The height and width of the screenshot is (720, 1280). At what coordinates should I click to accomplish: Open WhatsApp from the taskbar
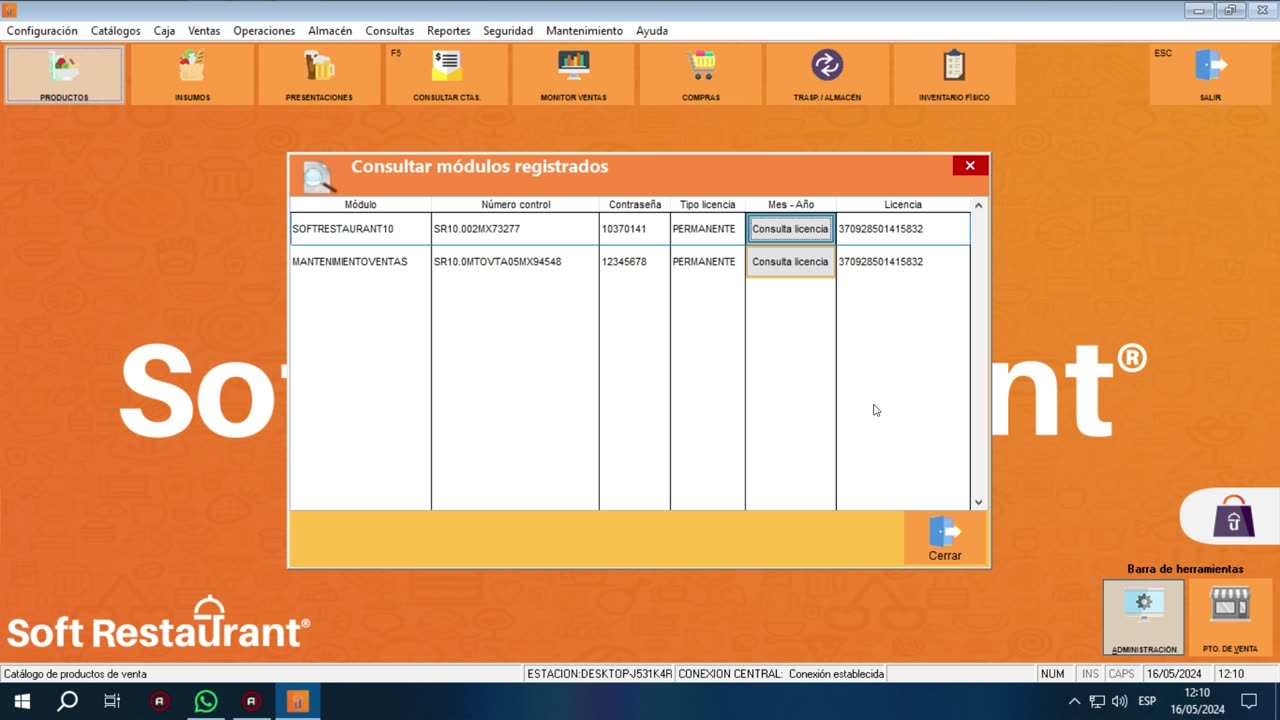tap(205, 702)
